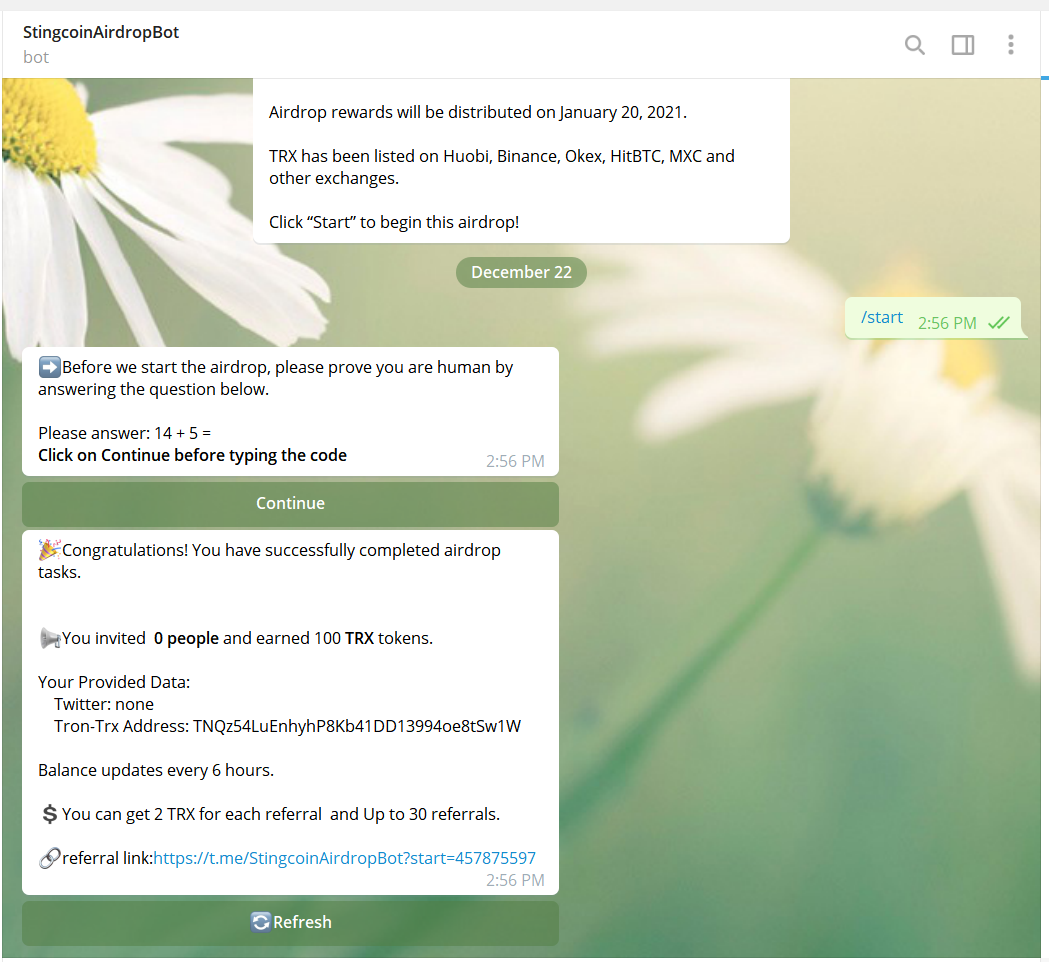Click the right arrow emoji before 'Before we start'
Screen dimensions: 1049x962
[x=50, y=367]
